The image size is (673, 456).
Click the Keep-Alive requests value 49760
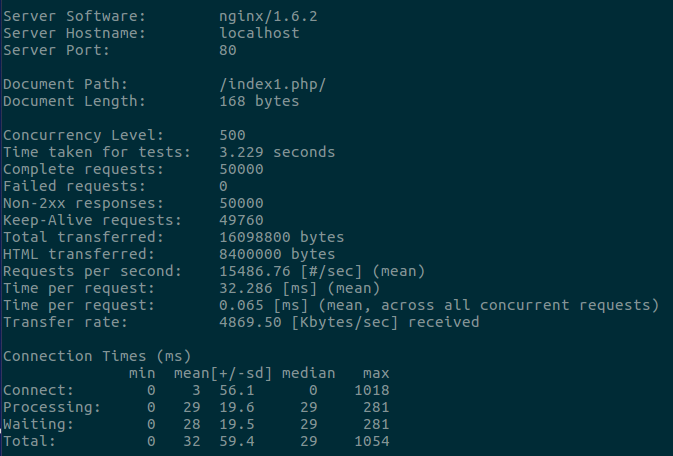tap(241, 220)
